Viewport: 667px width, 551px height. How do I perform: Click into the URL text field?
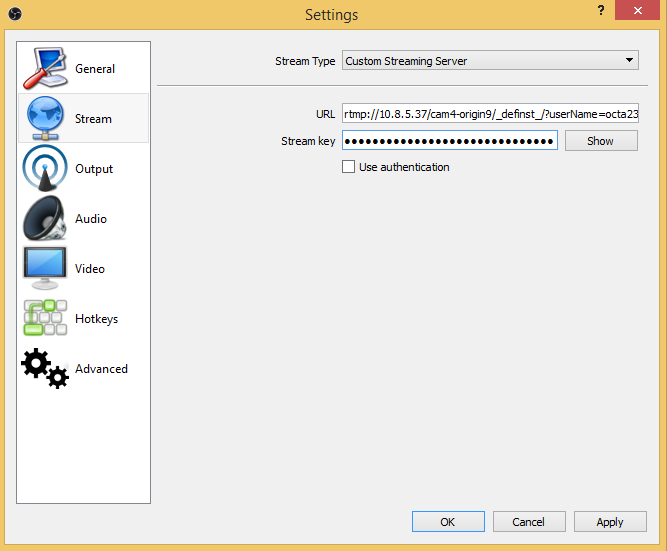(489, 114)
